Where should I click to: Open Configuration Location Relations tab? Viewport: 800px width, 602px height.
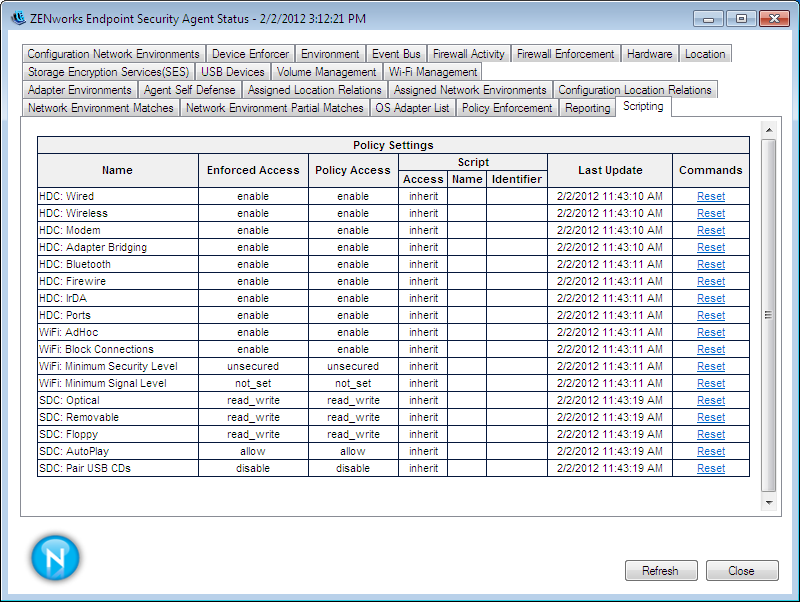(x=635, y=90)
